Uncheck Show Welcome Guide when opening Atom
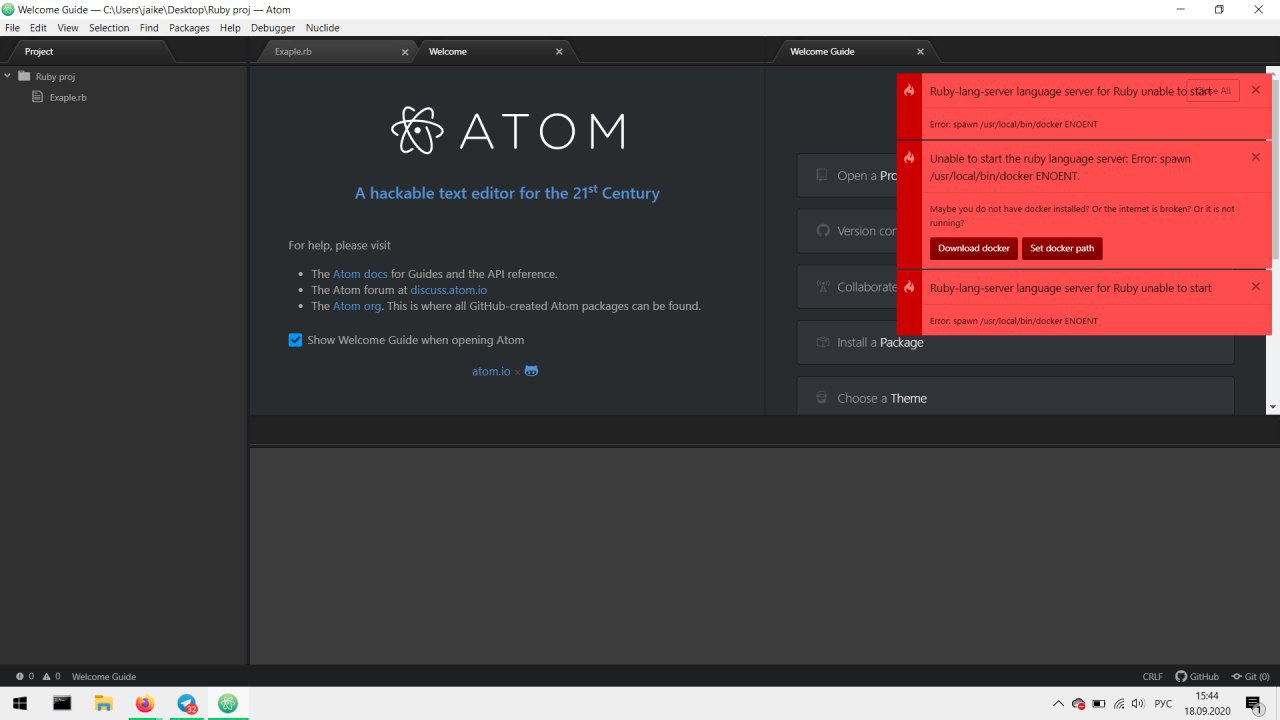Image resolution: width=1280 pixels, height=720 pixels. click(x=295, y=340)
